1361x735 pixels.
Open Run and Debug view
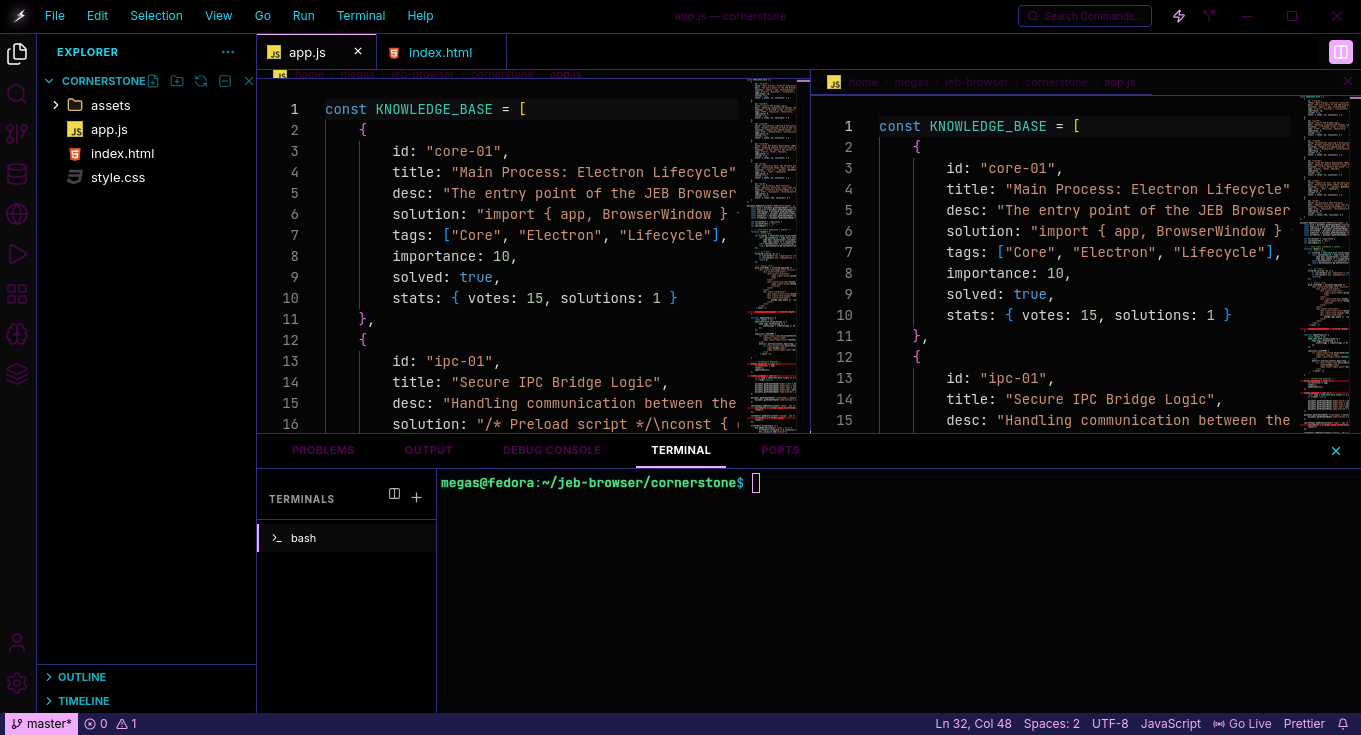pyautogui.click(x=17, y=254)
